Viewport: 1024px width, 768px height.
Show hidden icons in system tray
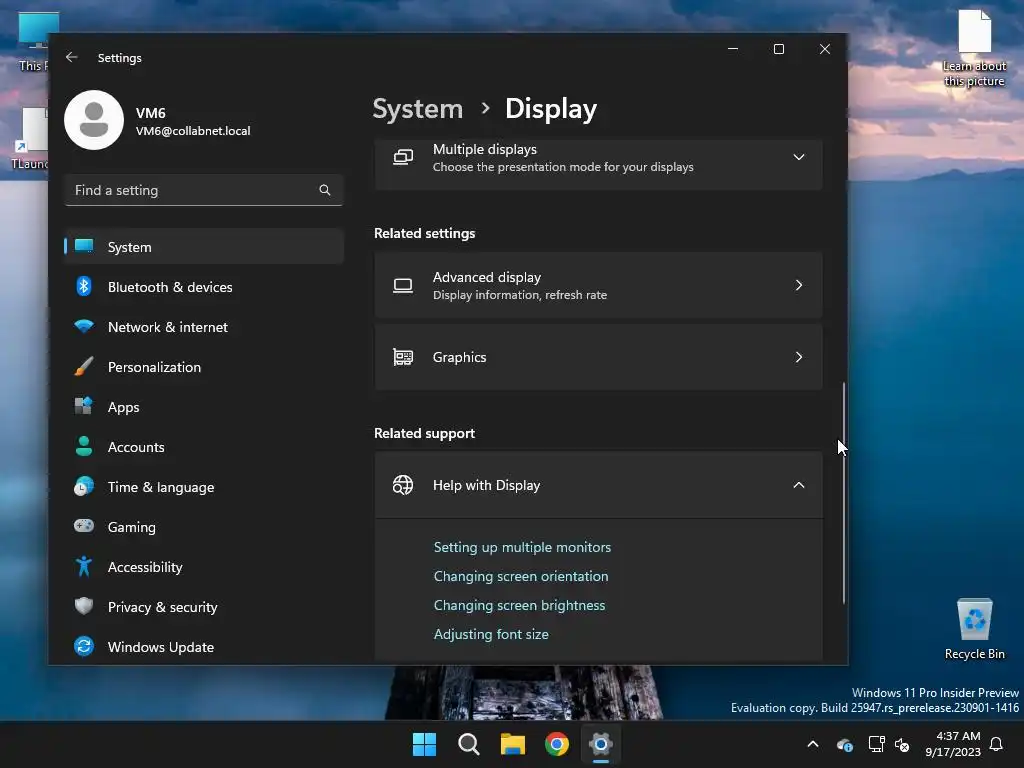click(813, 744)
